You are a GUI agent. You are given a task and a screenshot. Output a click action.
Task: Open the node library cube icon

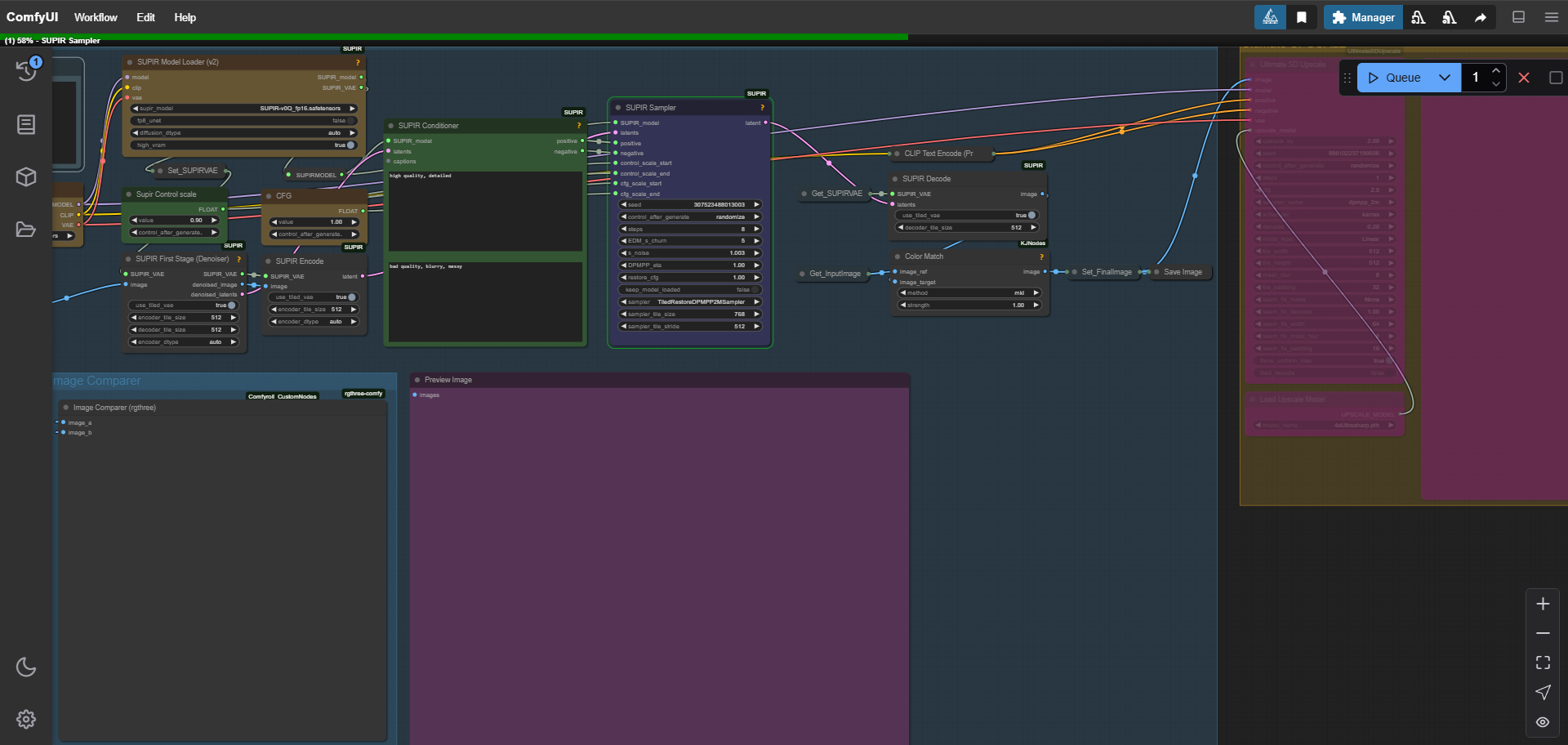[26, 177]
